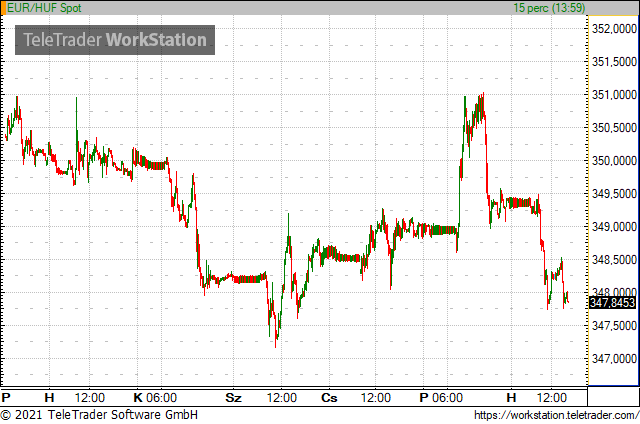
Task: Click the 352,0000 price axis label
Action: 614,29
